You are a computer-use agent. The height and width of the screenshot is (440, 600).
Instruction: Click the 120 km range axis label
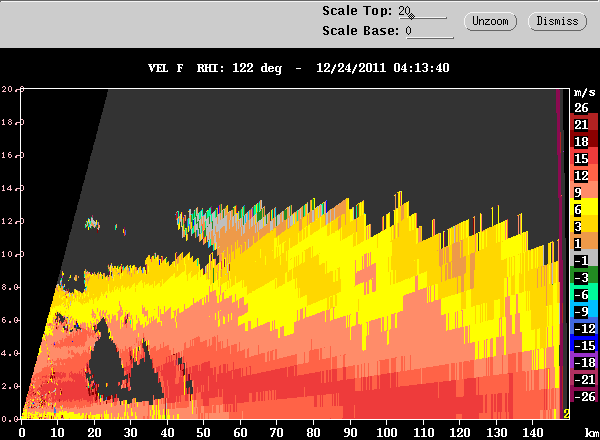pos(460,433)
